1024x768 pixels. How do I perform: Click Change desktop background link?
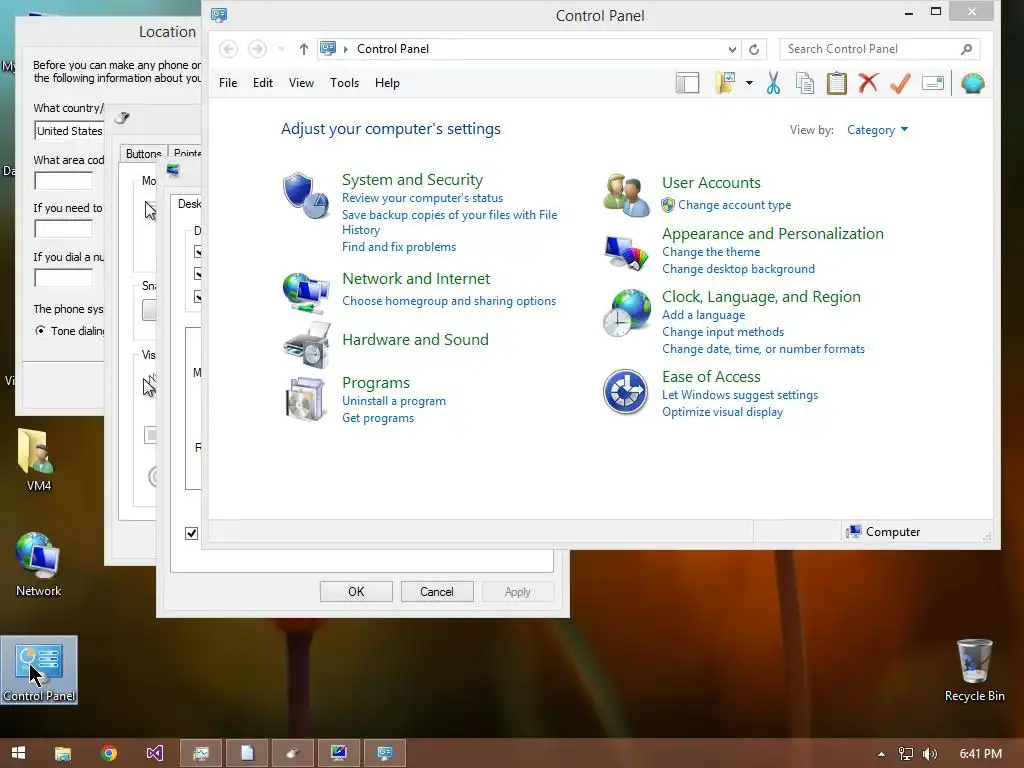pyautogui.click(x=738, y=269)
